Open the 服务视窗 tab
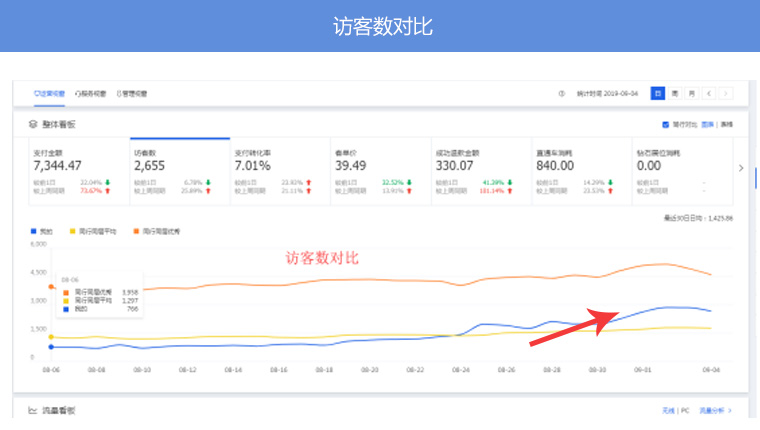The image size is (760, 430). coord(91,94)
